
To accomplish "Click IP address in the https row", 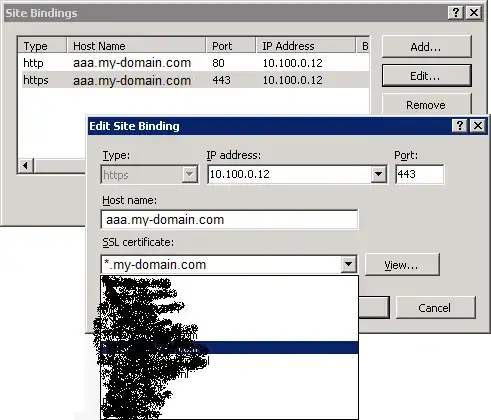I will click(x=292, y=80).
